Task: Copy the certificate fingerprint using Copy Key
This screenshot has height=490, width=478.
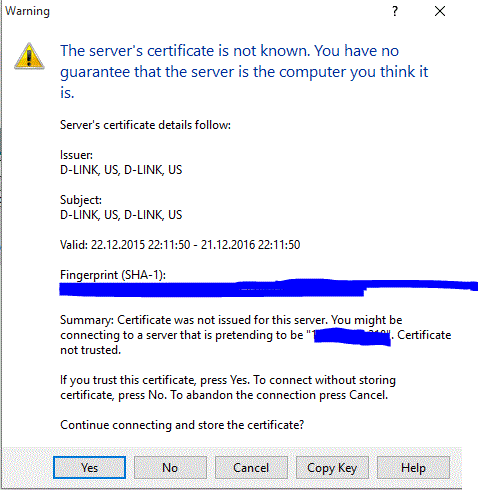Action: click(332, 467)
